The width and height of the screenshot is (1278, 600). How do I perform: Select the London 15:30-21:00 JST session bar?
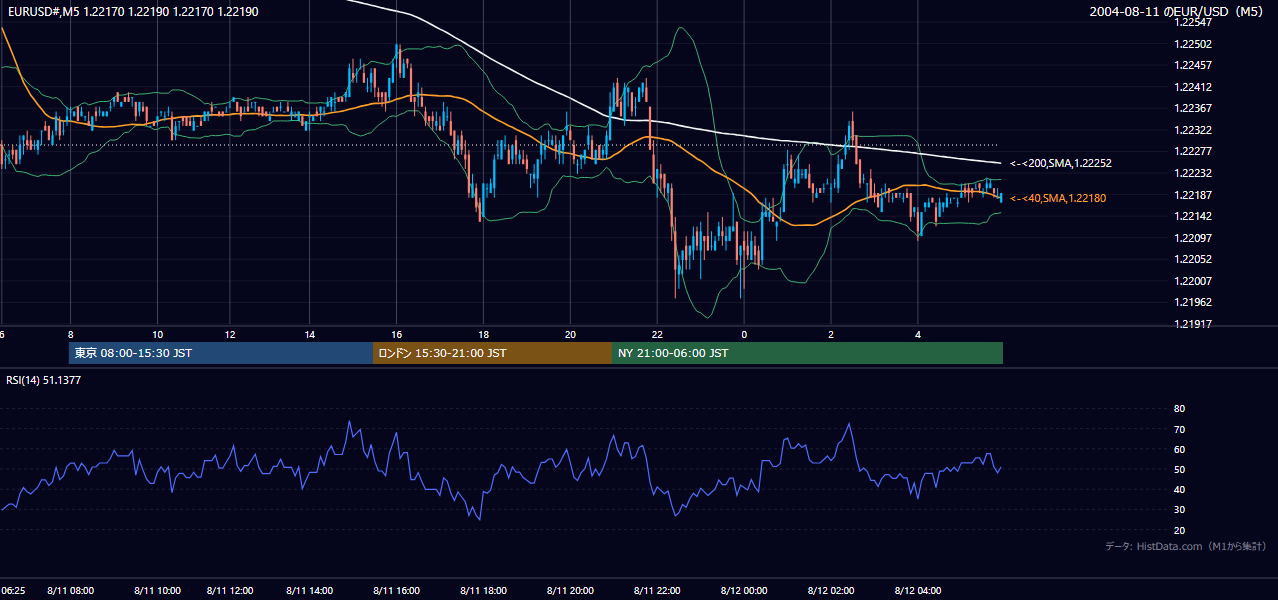coord(492,353)
